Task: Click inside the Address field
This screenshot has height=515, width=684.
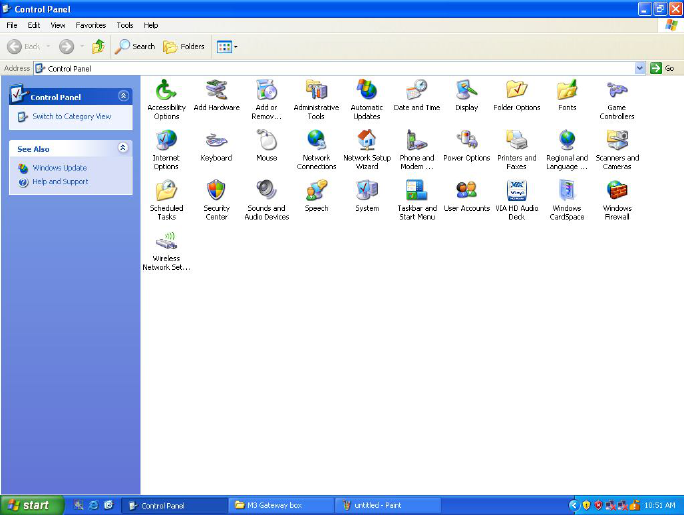Action: pyautogui.click(x=334, y=68)
